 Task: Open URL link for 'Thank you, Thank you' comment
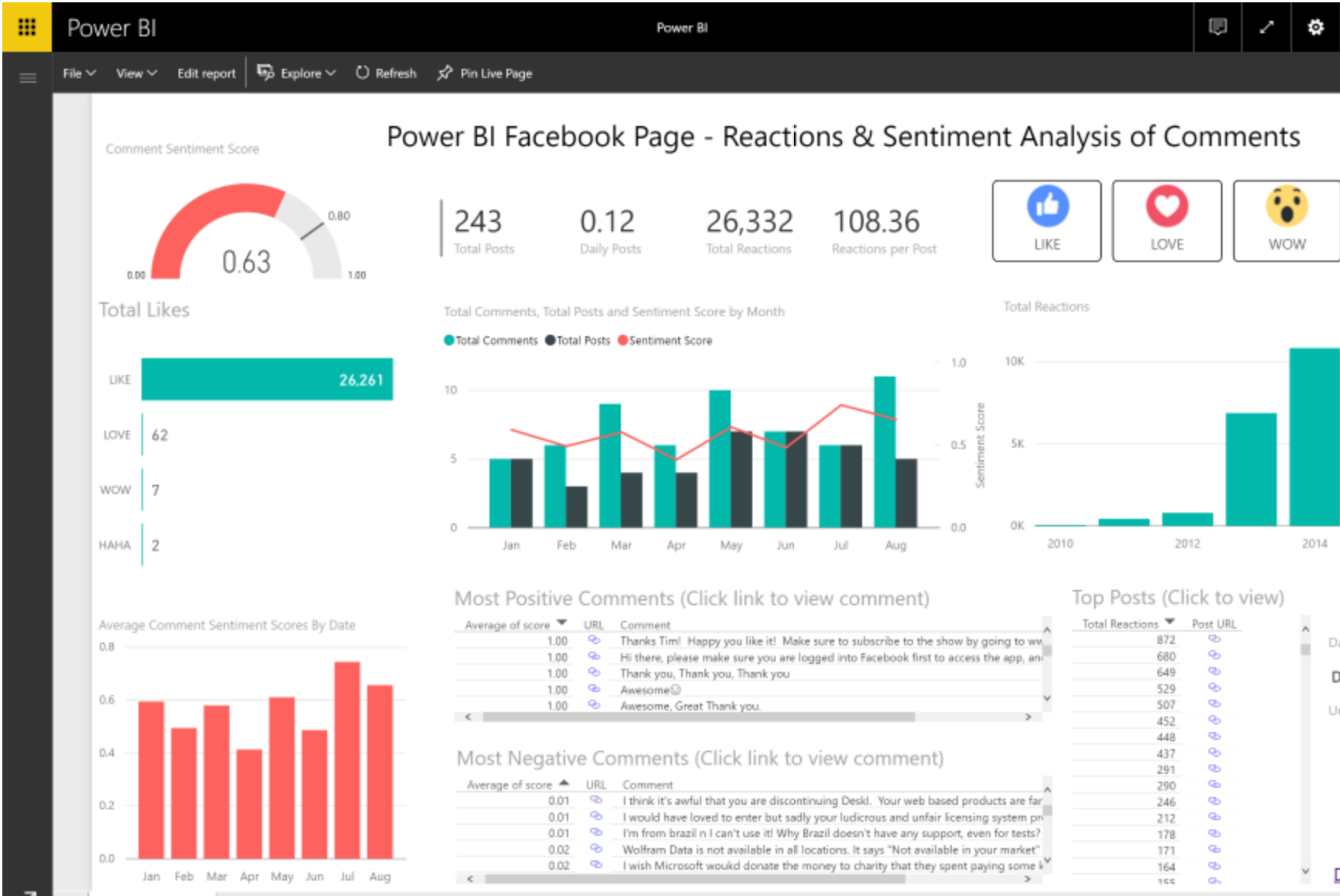click(x=594, y=673)
